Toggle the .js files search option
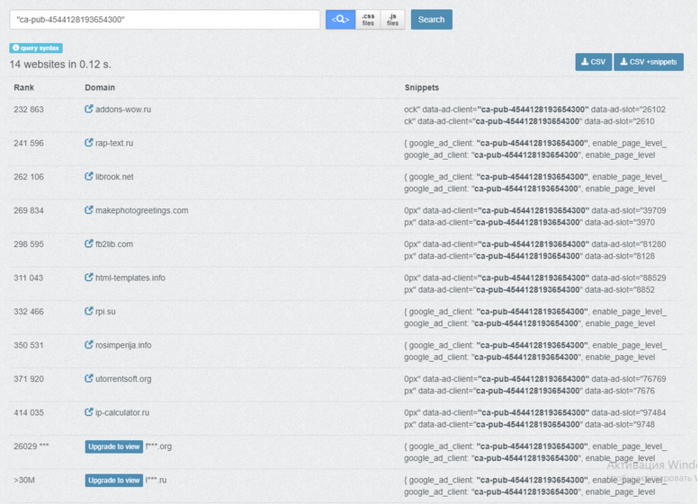The height and width of the screenshot is (504, 700). [393, 19]
